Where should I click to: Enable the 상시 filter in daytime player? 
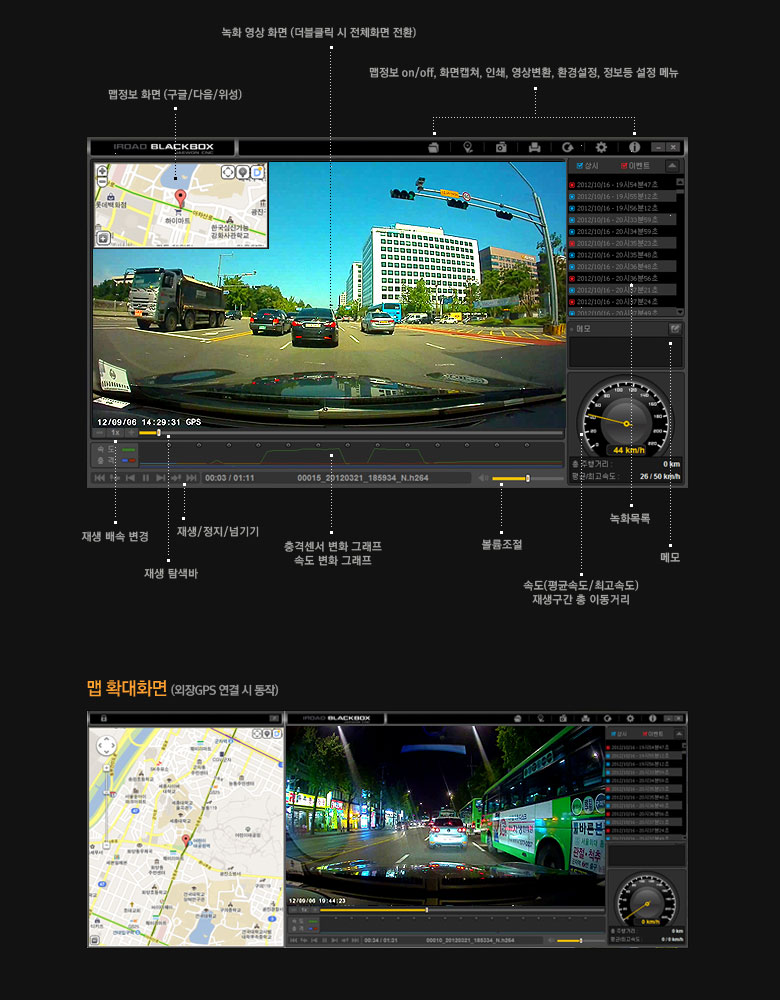(587, 166)
